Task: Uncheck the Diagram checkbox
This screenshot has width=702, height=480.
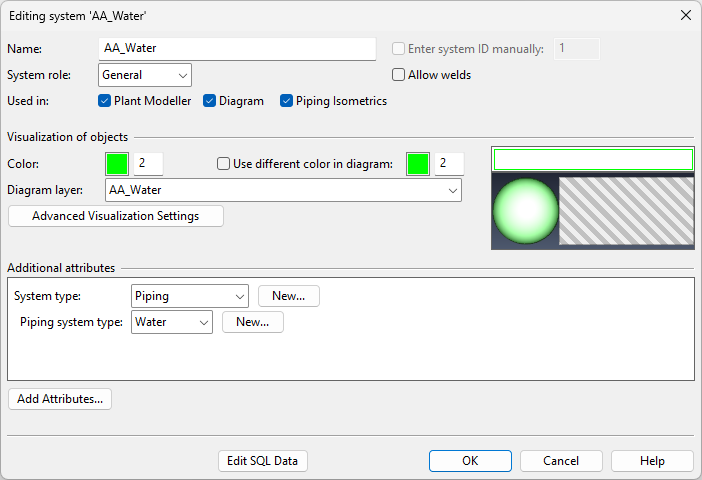Action: pyautogui.click(x=210, y=101)
